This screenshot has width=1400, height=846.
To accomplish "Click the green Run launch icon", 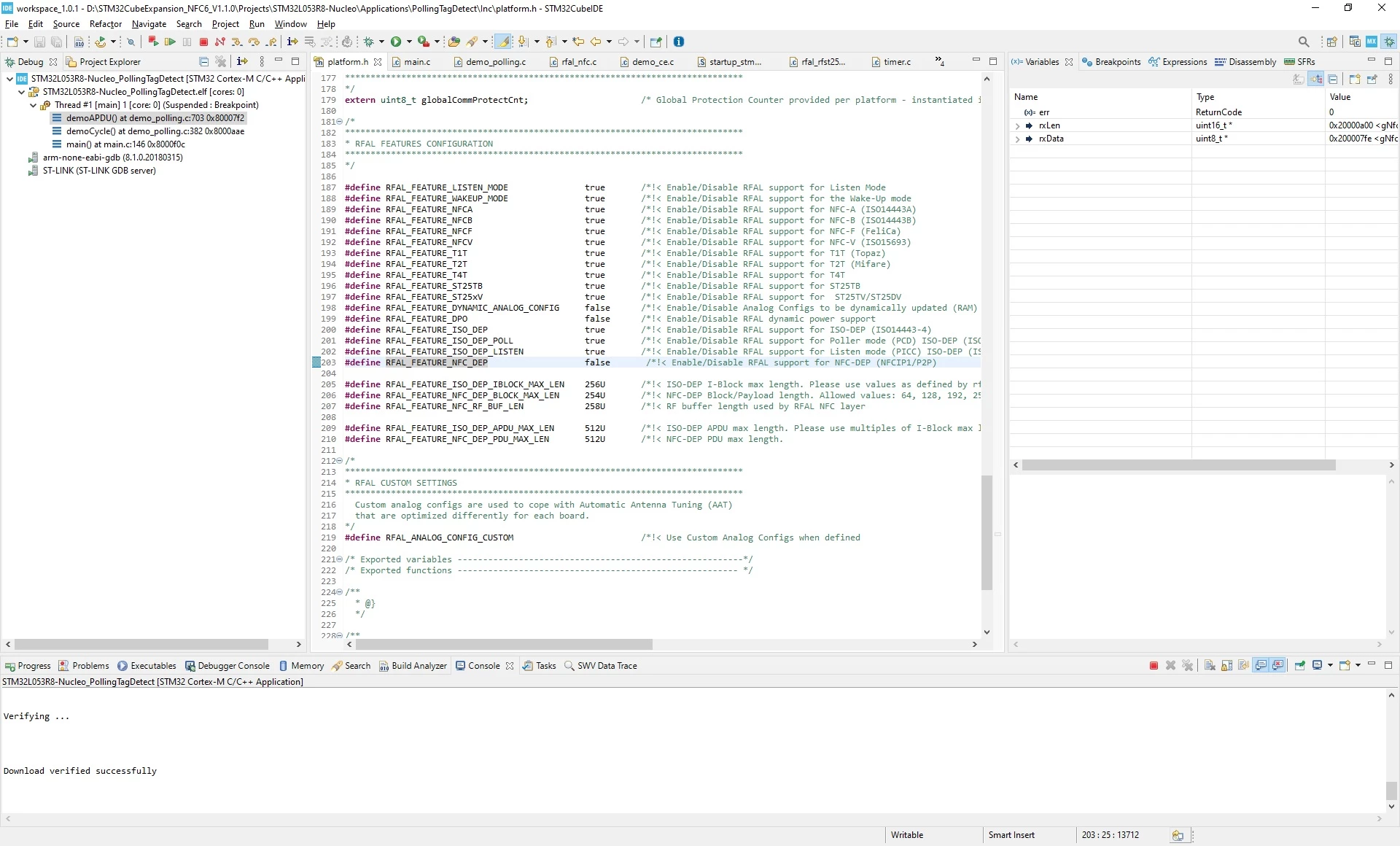I will (x=396, y=42).
